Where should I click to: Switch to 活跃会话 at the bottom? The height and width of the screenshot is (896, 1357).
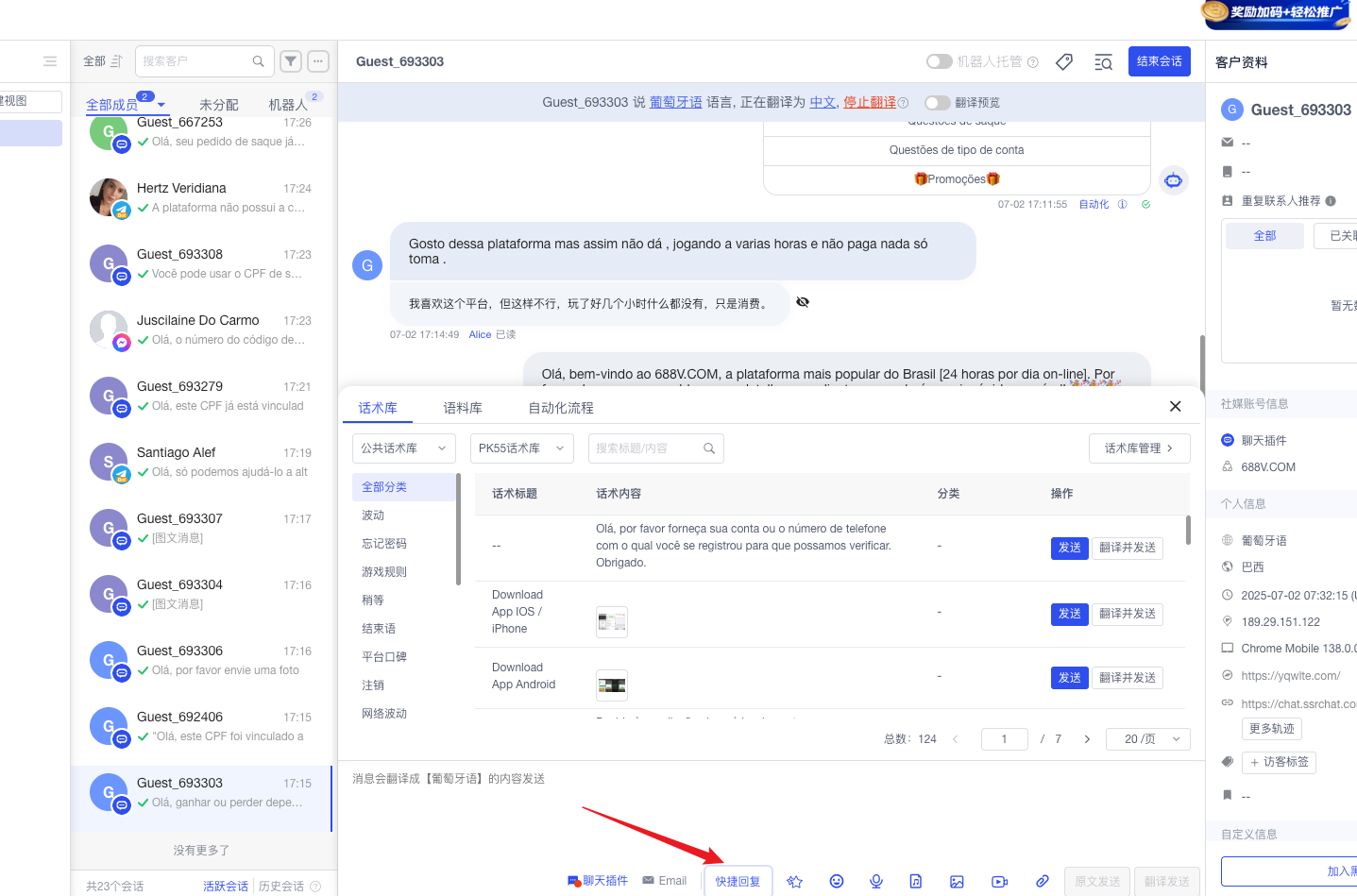pos(226,887)
